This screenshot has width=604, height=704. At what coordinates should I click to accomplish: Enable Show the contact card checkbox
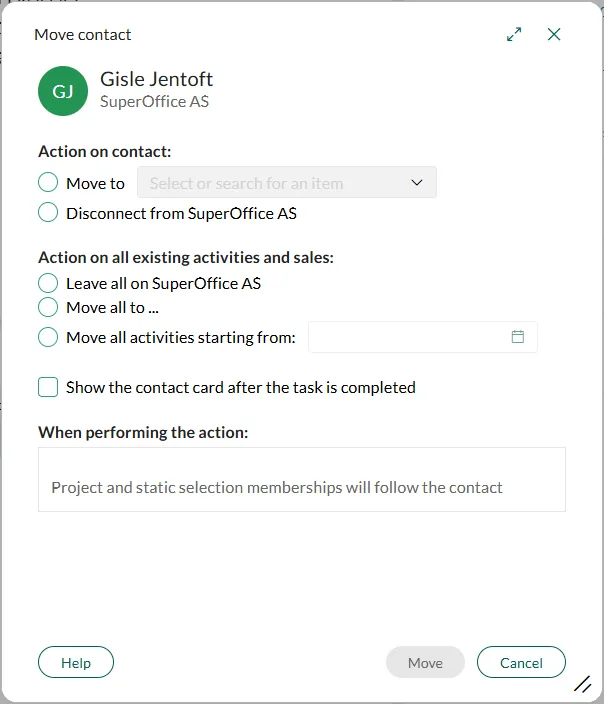(48, 387)
